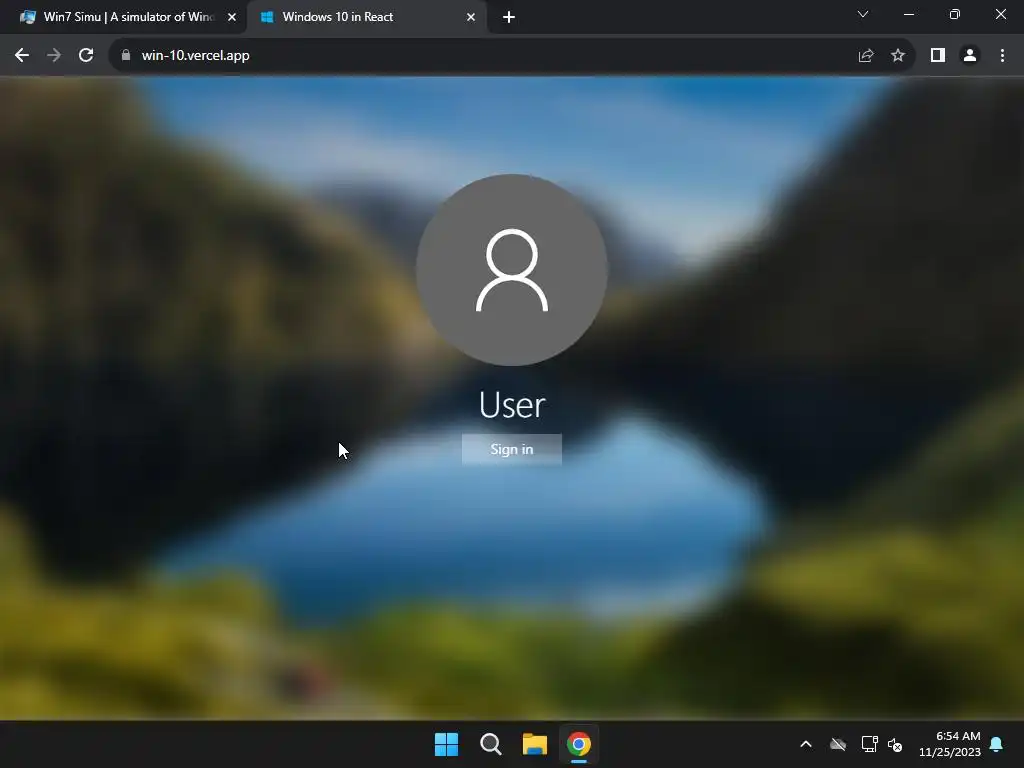
Task: Close the Win7 Simu tab
Action: [x=232, y=17]
